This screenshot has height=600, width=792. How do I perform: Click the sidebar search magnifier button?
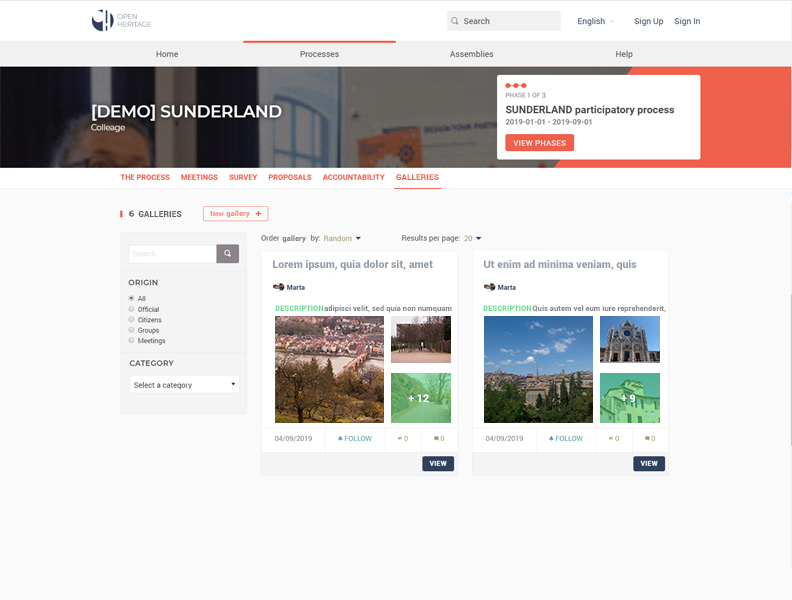click(228, 254)
